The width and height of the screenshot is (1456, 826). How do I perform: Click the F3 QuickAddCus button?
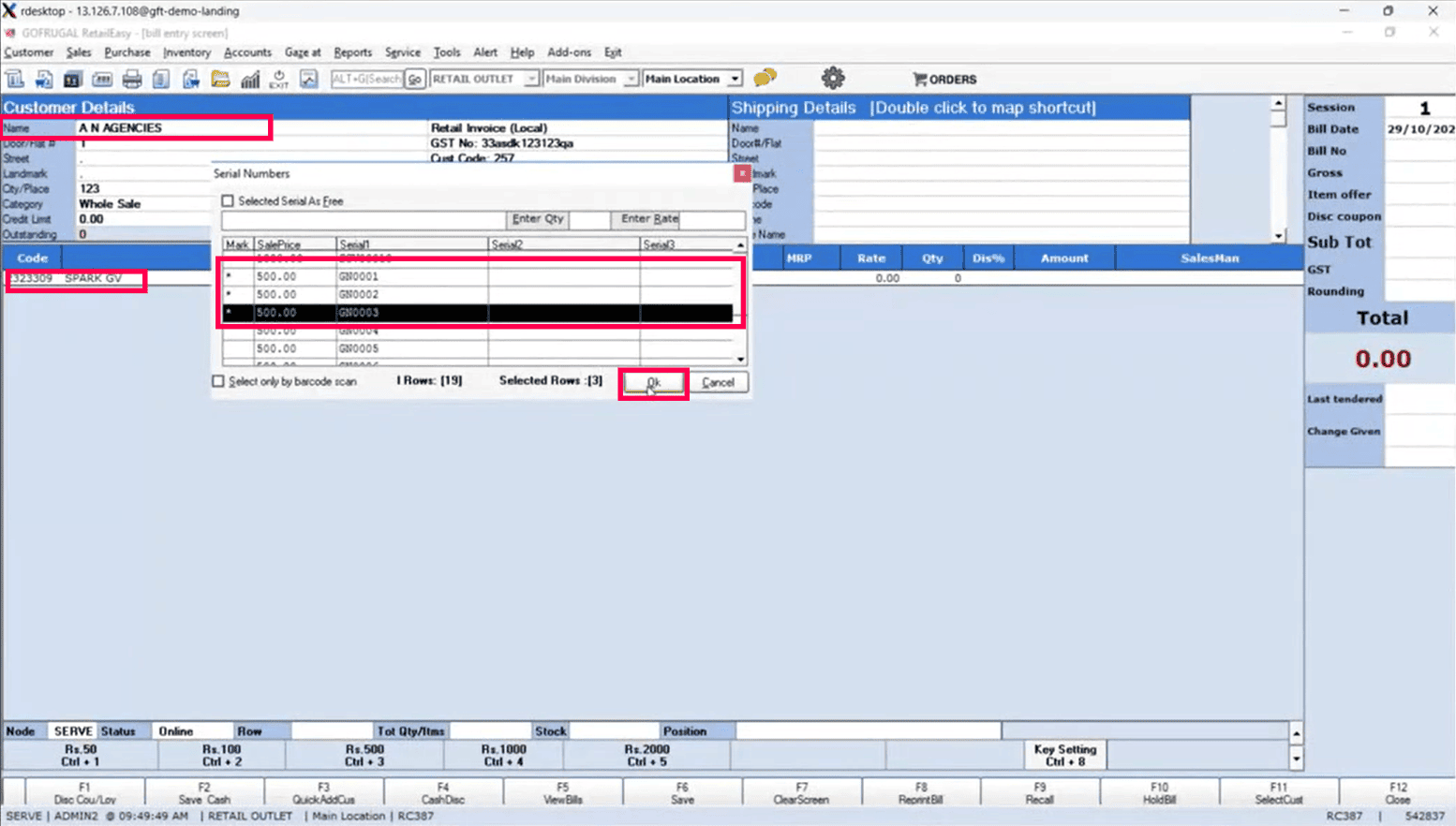[323, 793]
